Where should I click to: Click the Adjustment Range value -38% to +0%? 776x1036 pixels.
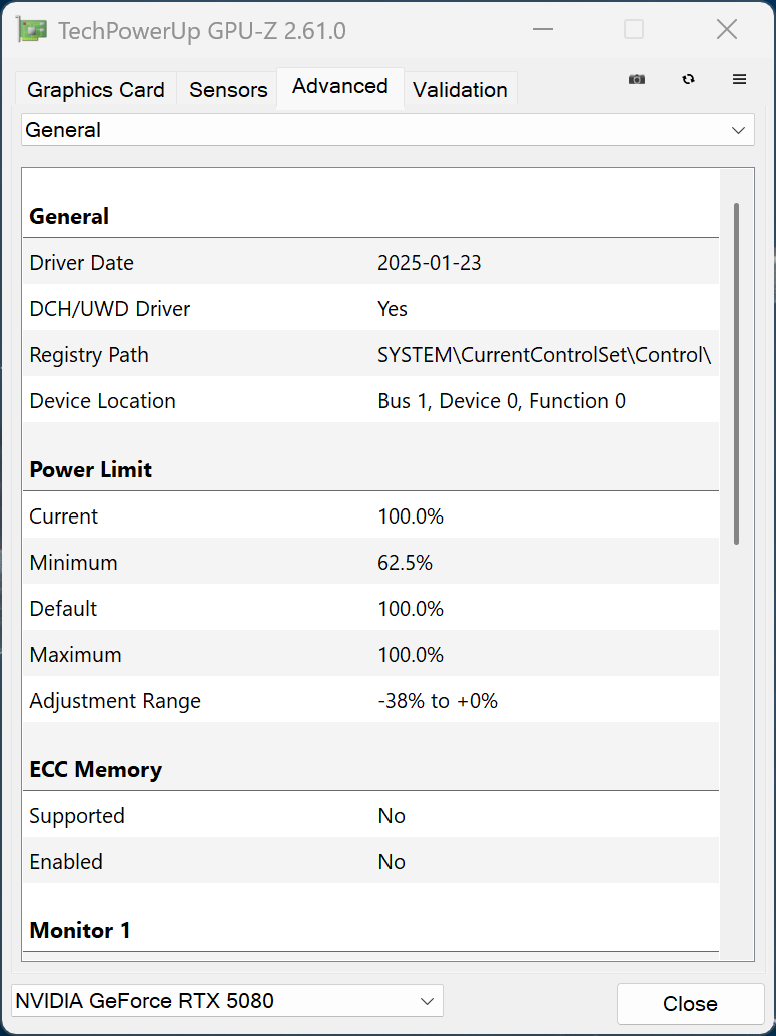point(437,701)
